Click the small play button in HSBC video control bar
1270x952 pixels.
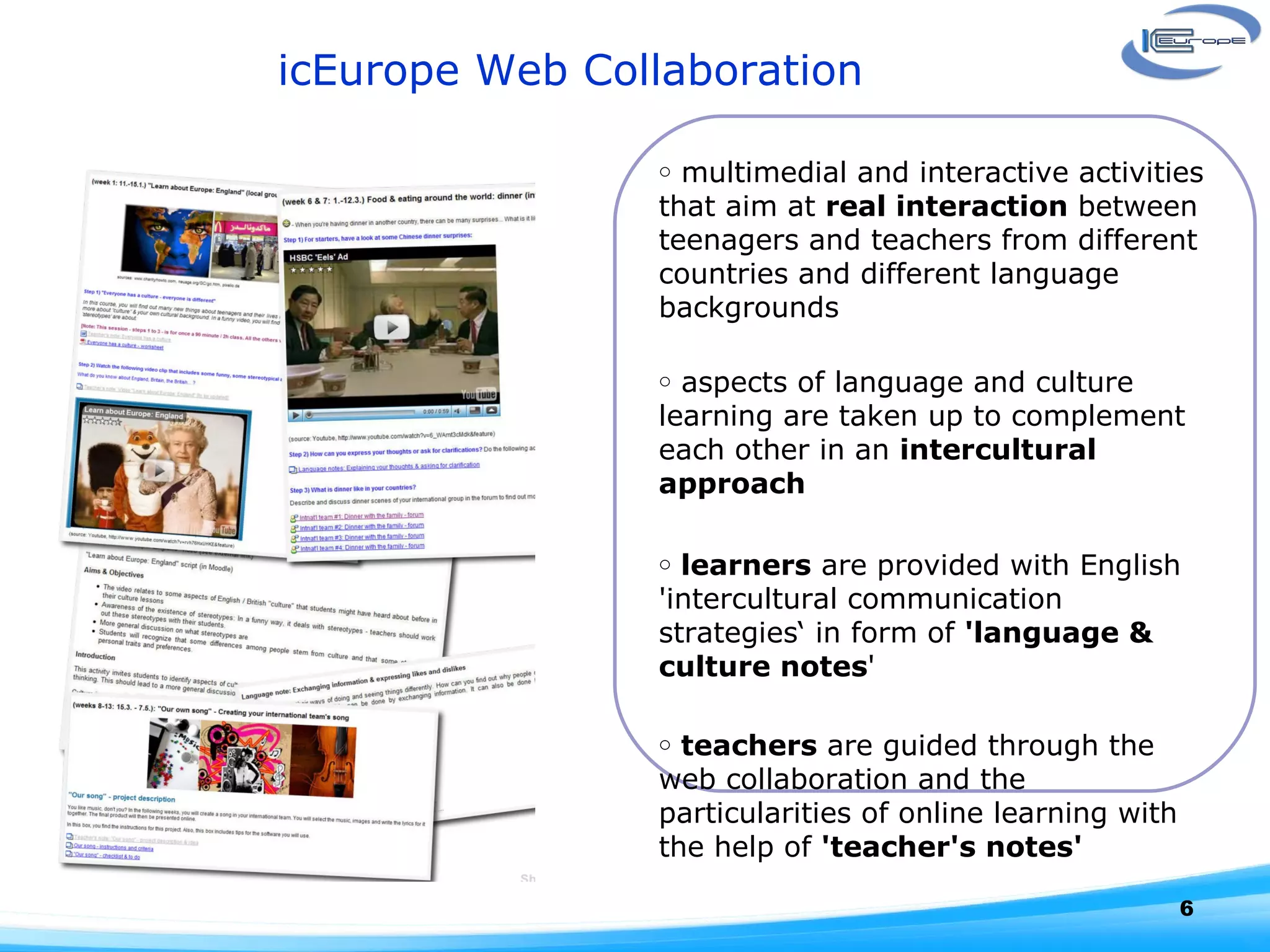pyautogui.click(x=296, y=415)
